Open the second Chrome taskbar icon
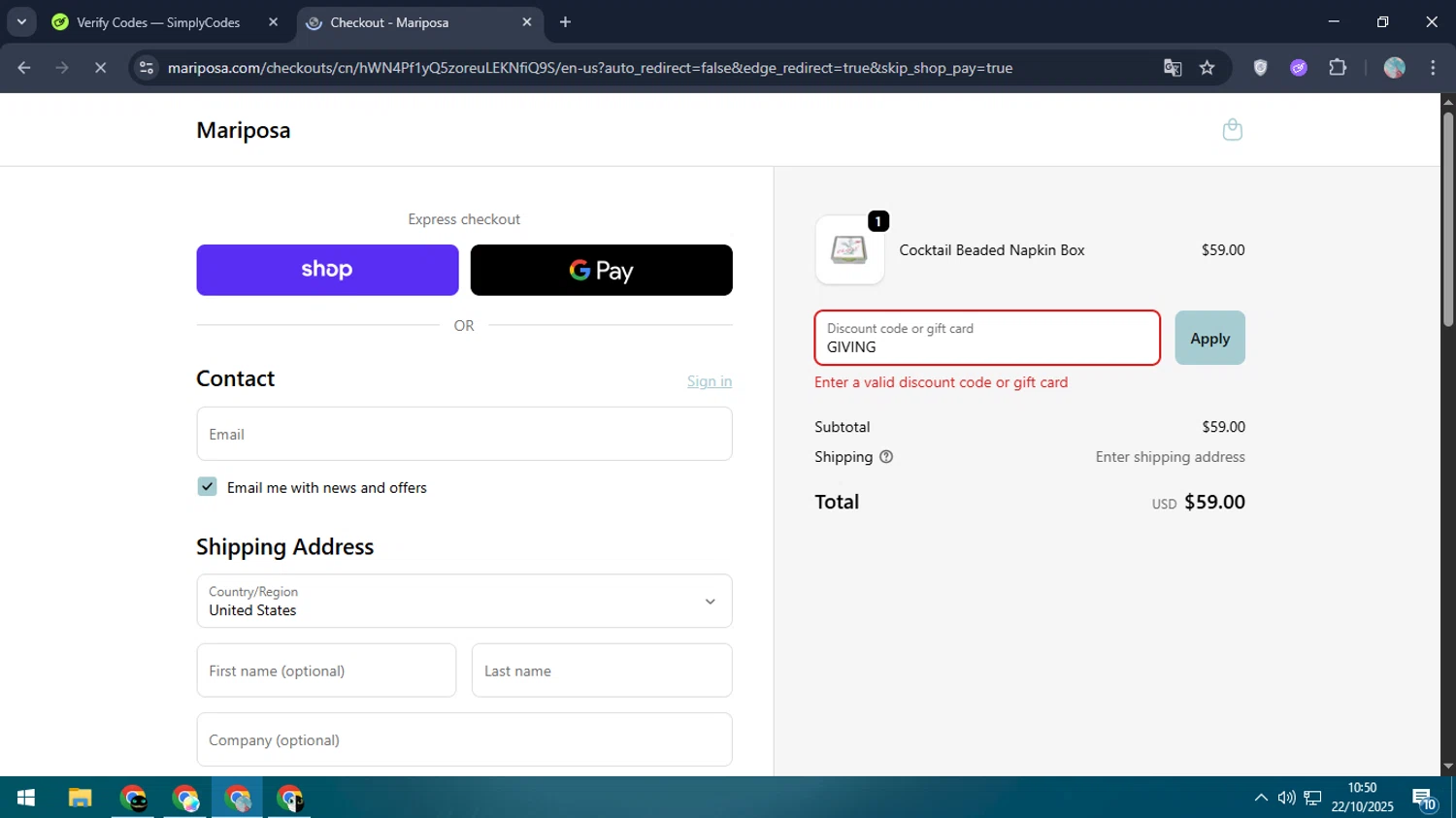1456x818 pixels. (185, 798)
